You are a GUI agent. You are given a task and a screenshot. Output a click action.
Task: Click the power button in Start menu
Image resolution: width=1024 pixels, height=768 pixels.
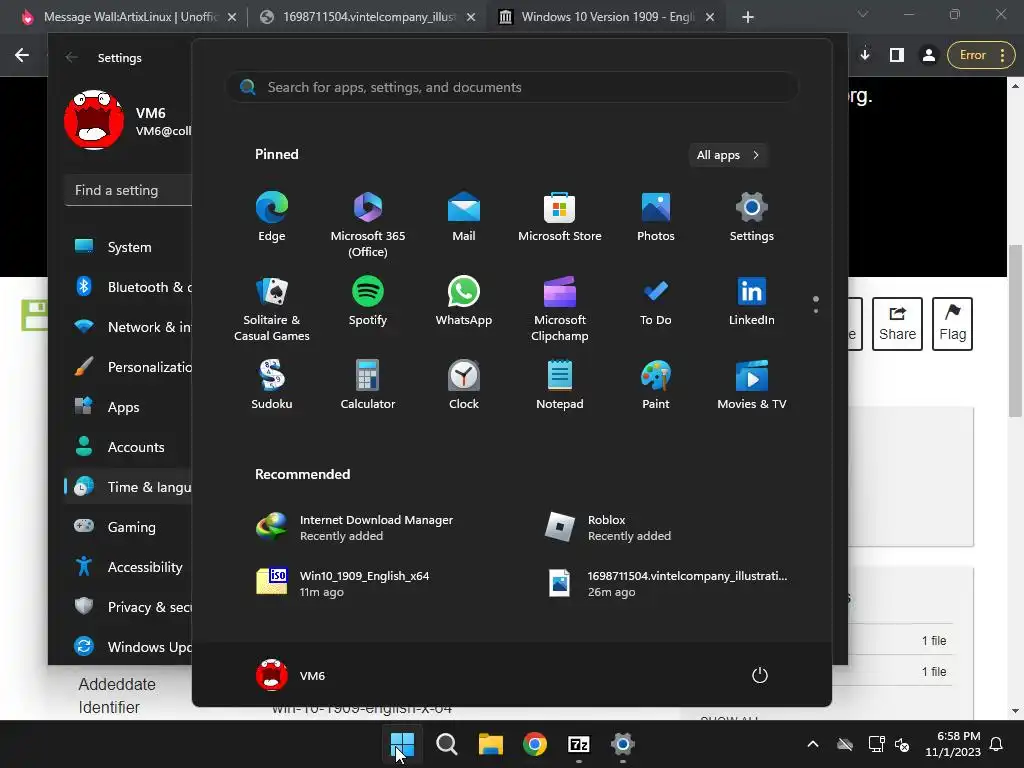(x=760, y=675)
